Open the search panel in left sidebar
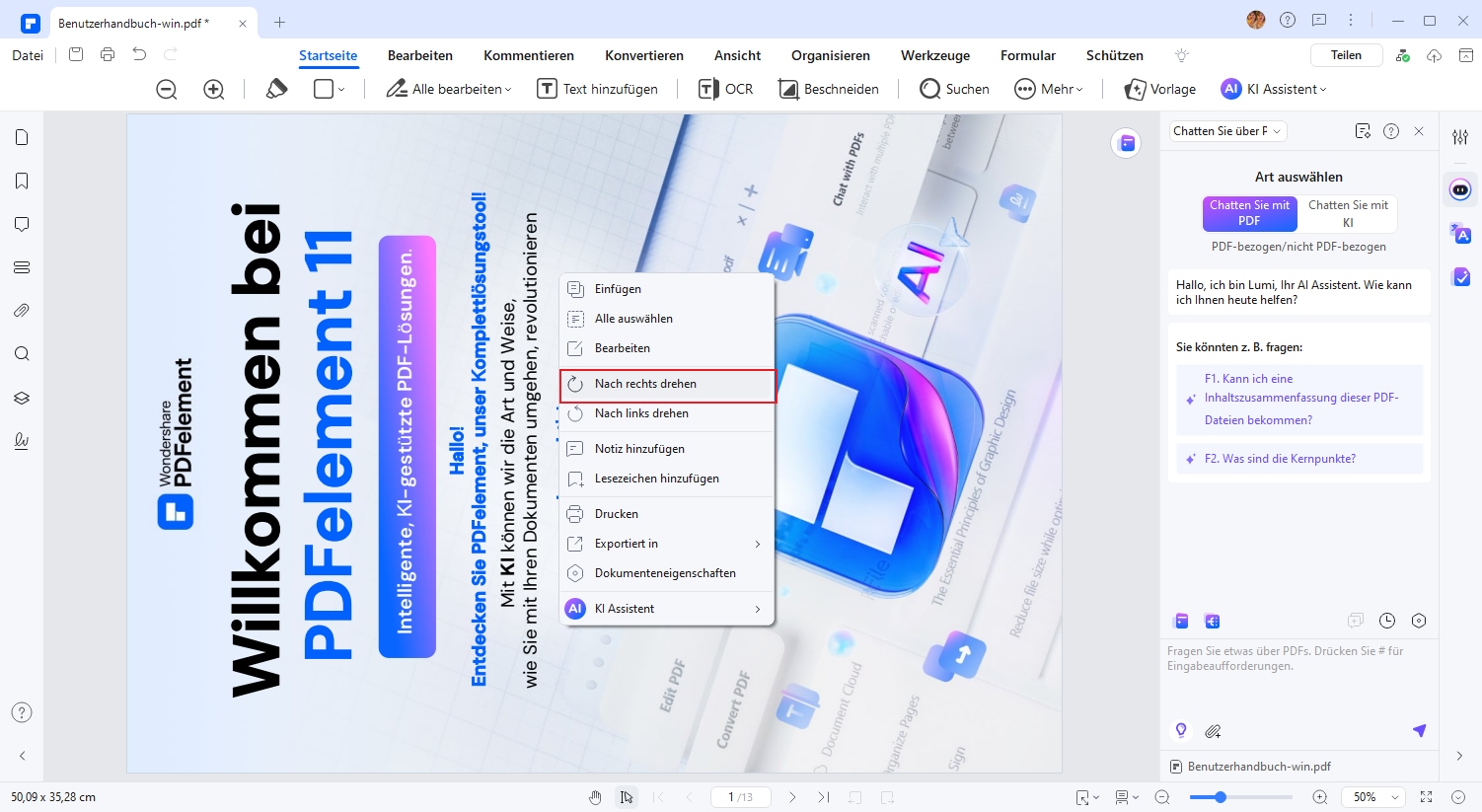 [22, 354]
